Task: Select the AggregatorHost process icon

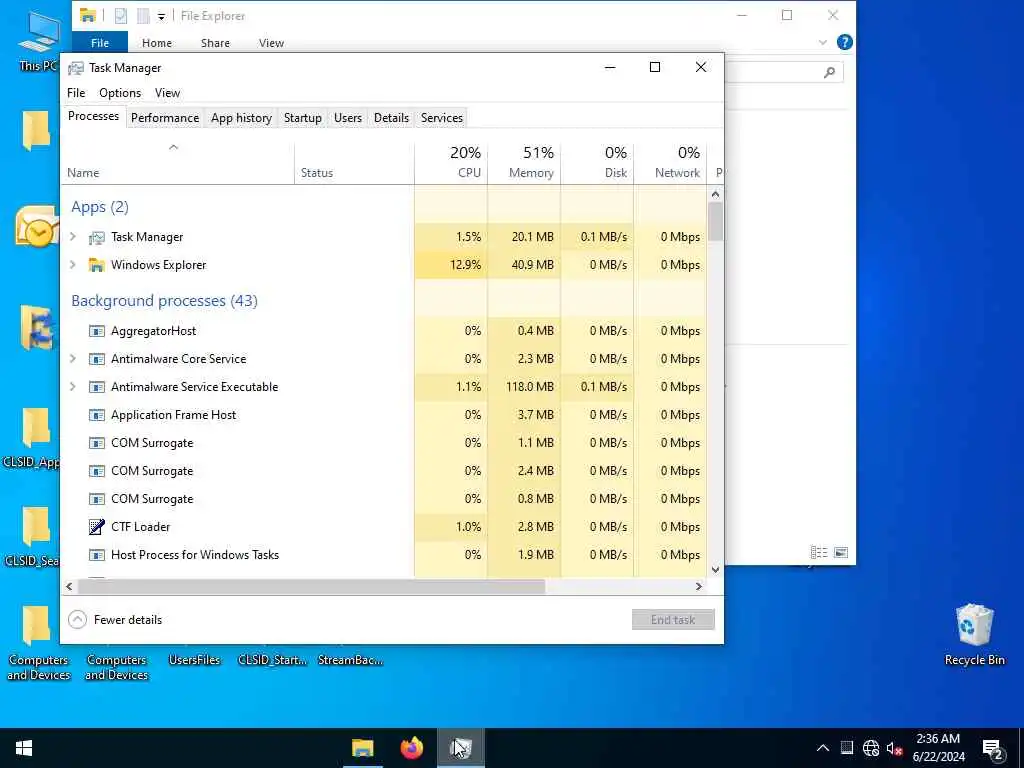Action: [97, 331]
